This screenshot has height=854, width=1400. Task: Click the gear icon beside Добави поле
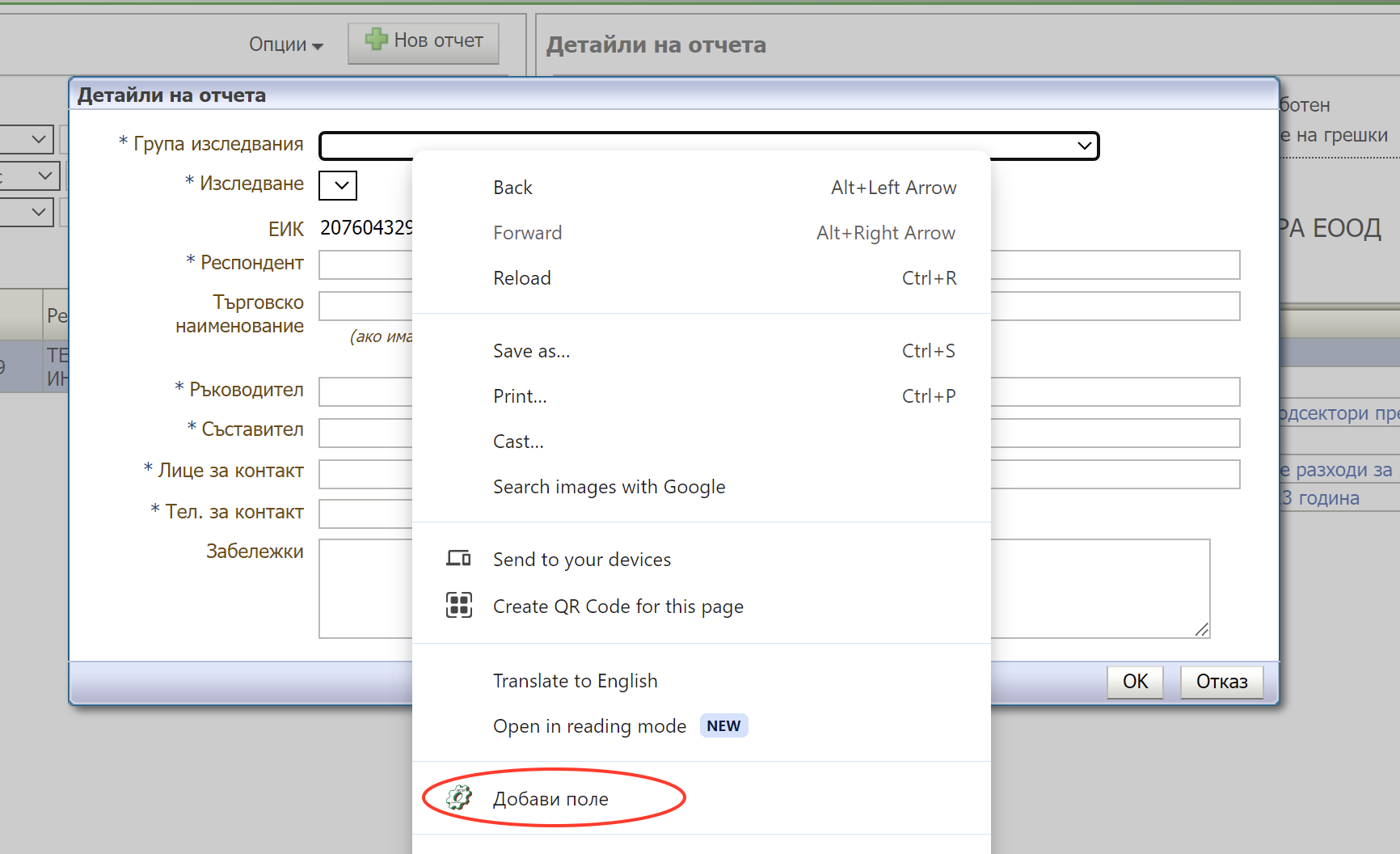(459, 797)
